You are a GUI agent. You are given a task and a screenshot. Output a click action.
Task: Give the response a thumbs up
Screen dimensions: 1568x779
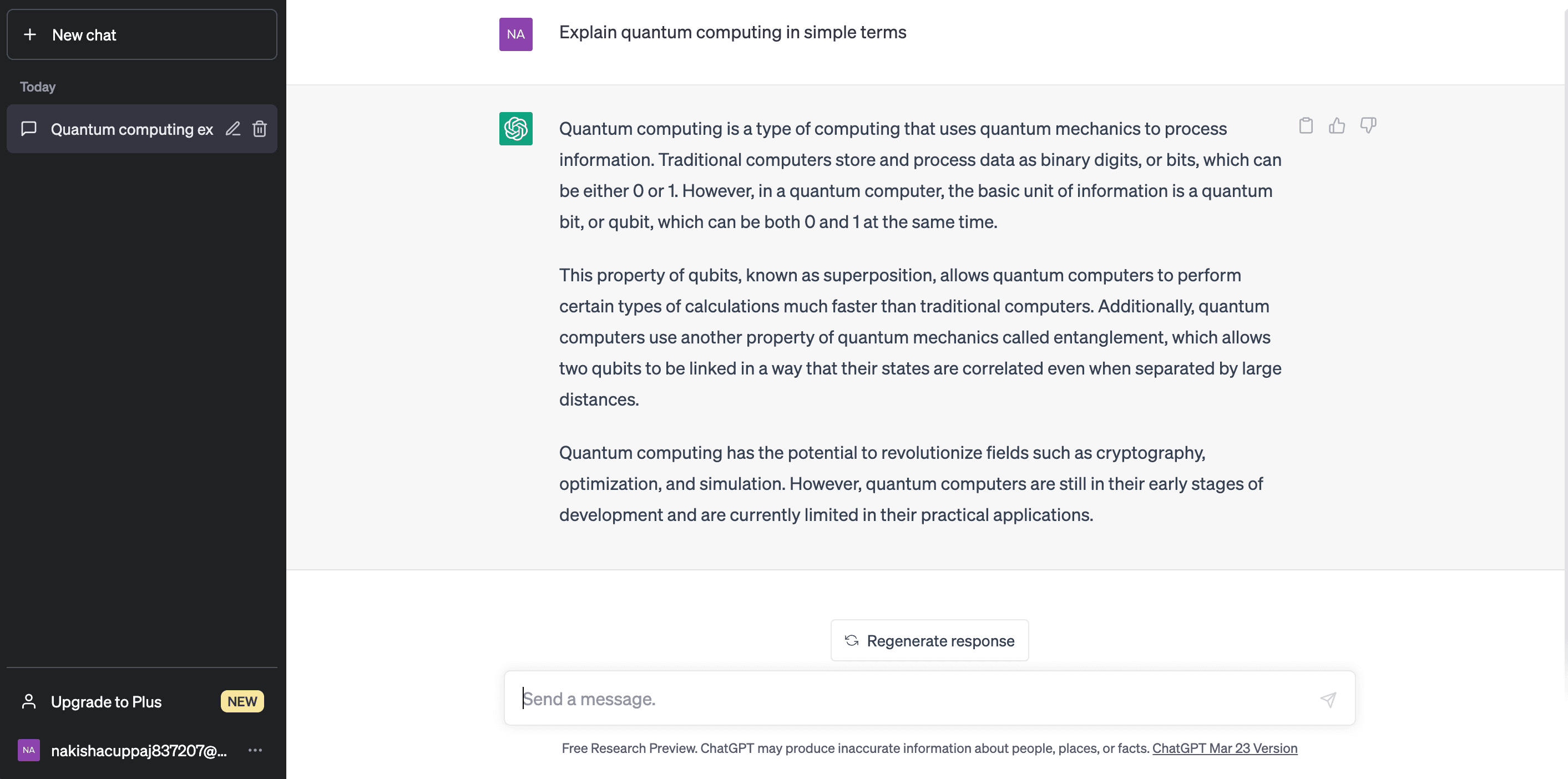1337,125
